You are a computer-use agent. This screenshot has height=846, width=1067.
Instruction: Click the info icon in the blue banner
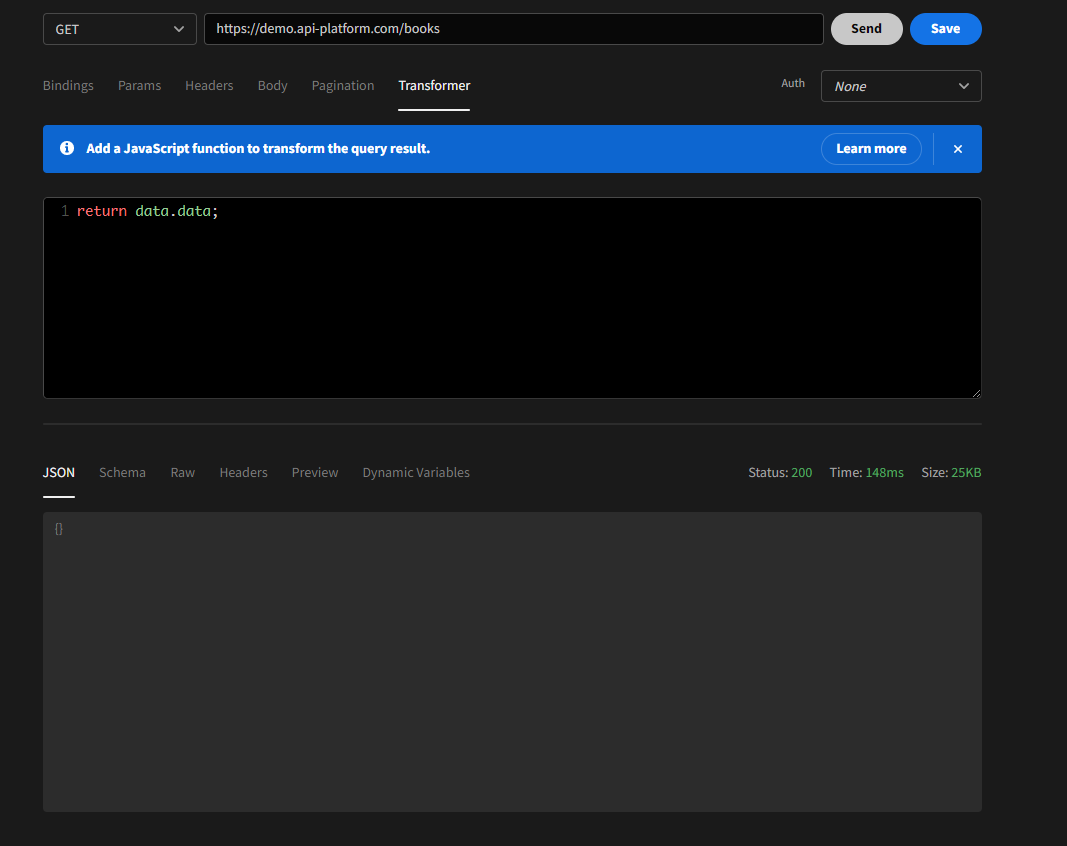coord(66,148)
